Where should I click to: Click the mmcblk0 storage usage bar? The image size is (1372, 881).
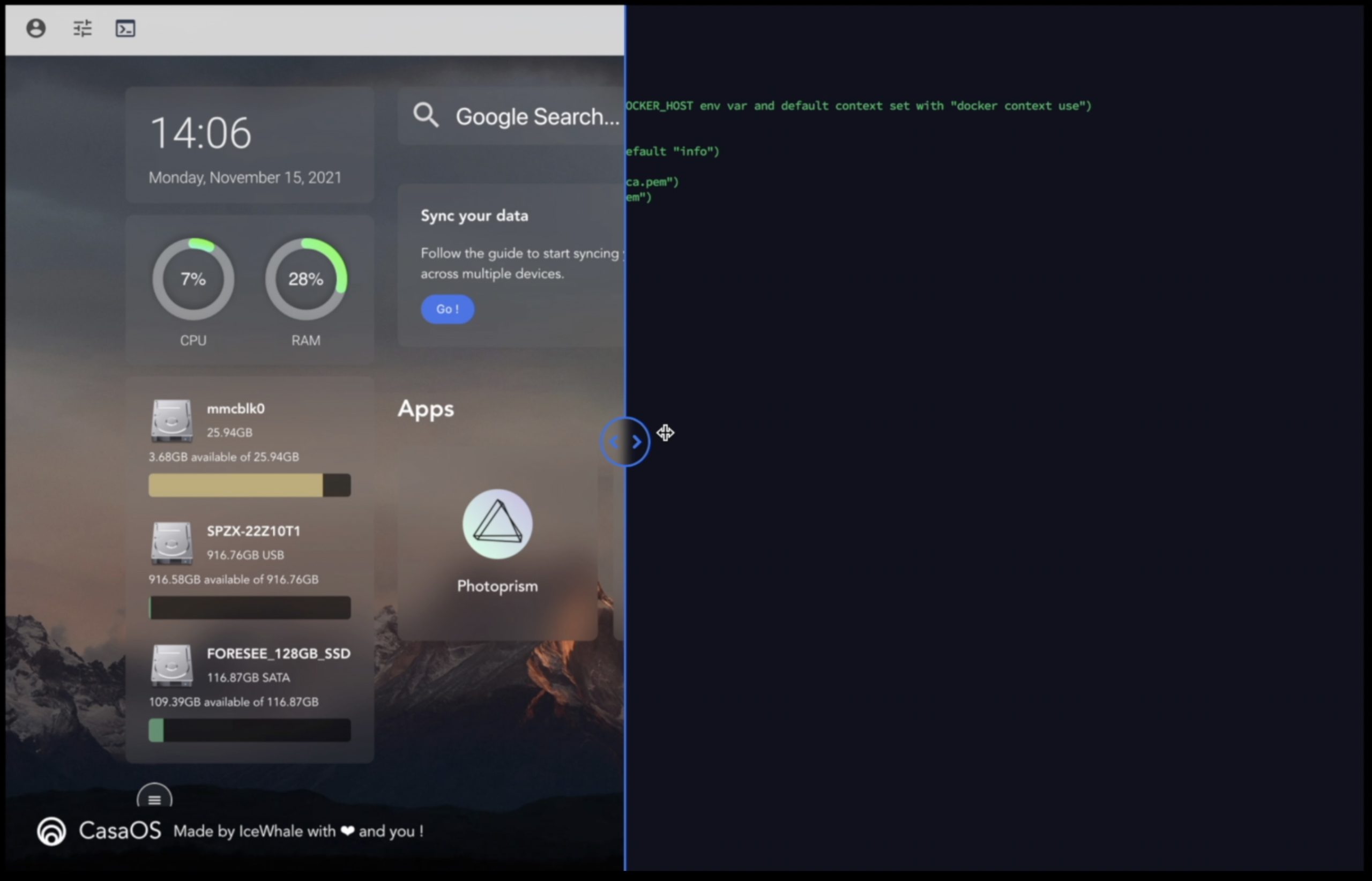click(x=249, y=485)
